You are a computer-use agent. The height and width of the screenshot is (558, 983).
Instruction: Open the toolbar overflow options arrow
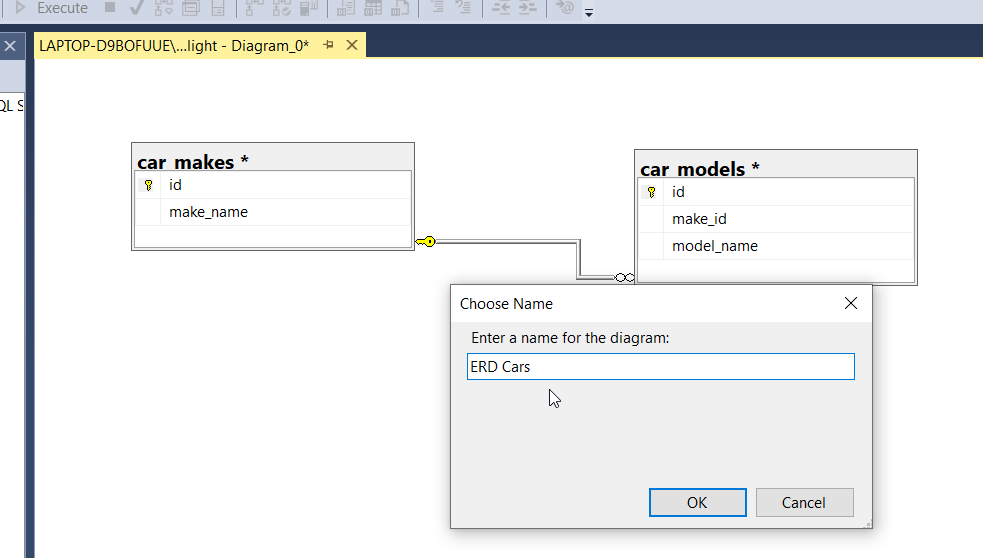589,13
